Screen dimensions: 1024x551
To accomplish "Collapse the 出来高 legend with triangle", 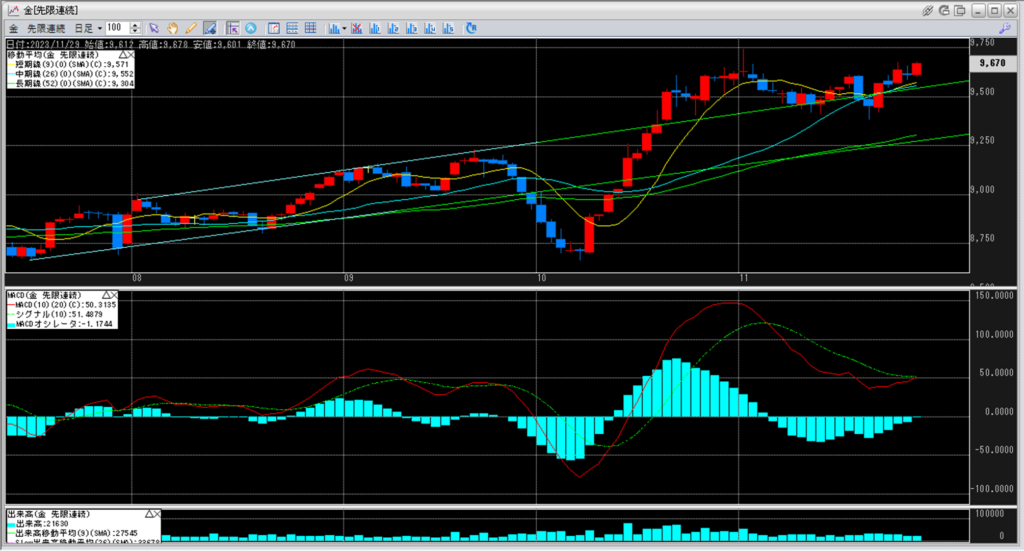I will click(x=148, y=514).
